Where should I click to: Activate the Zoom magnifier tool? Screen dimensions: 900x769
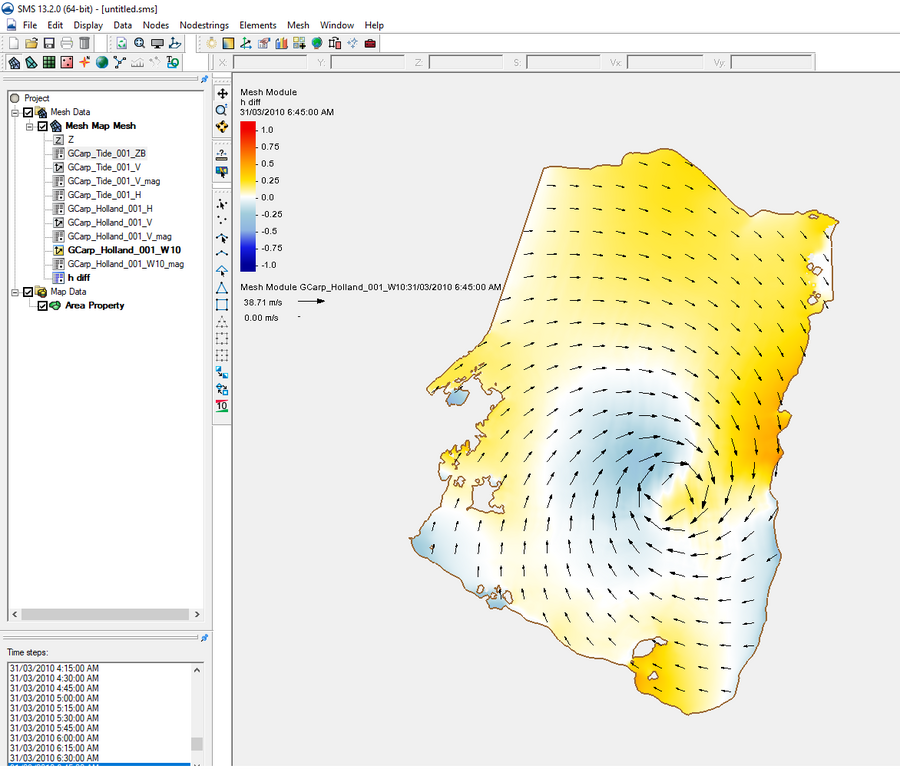click(x=222, y=110)
